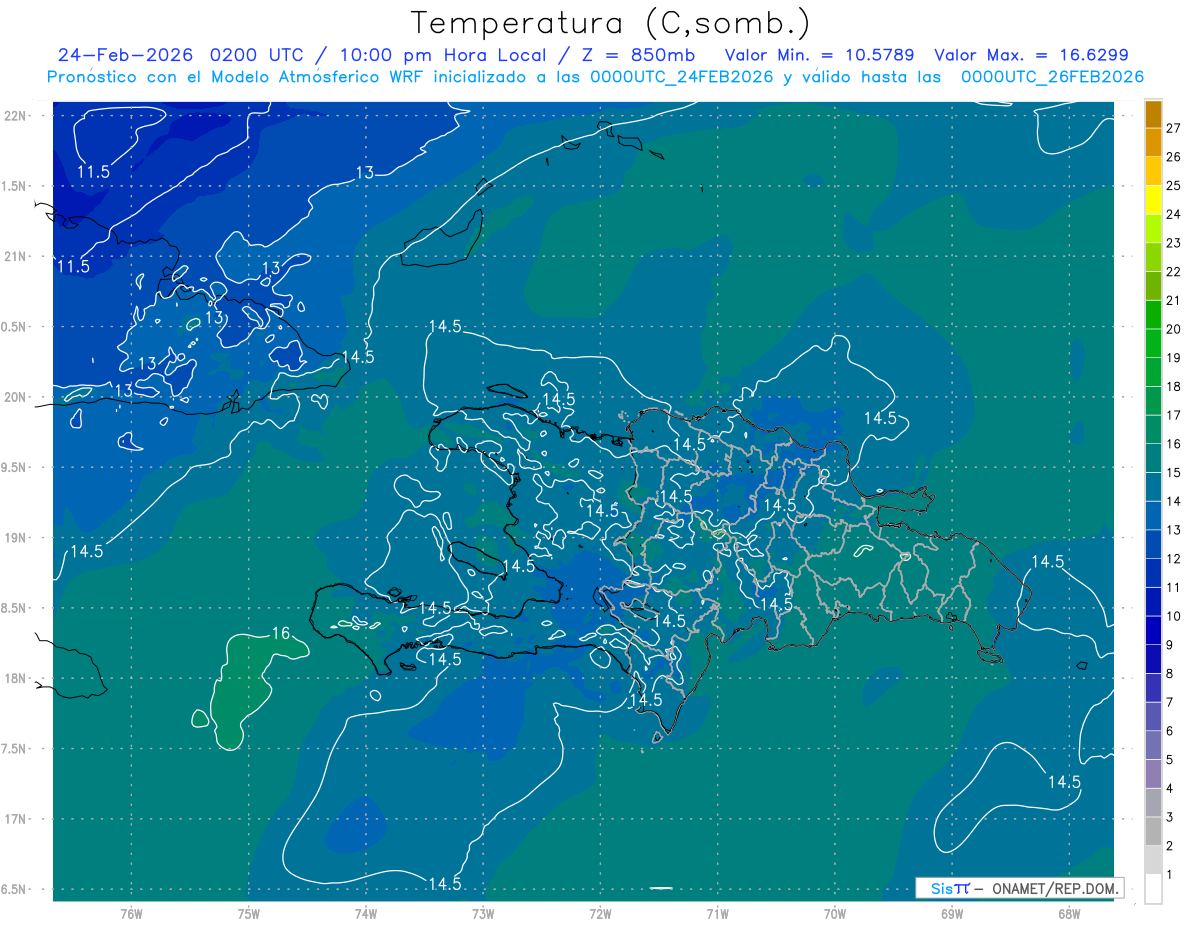Click the '69W' longitude axis label

click(x=952, y=913)
